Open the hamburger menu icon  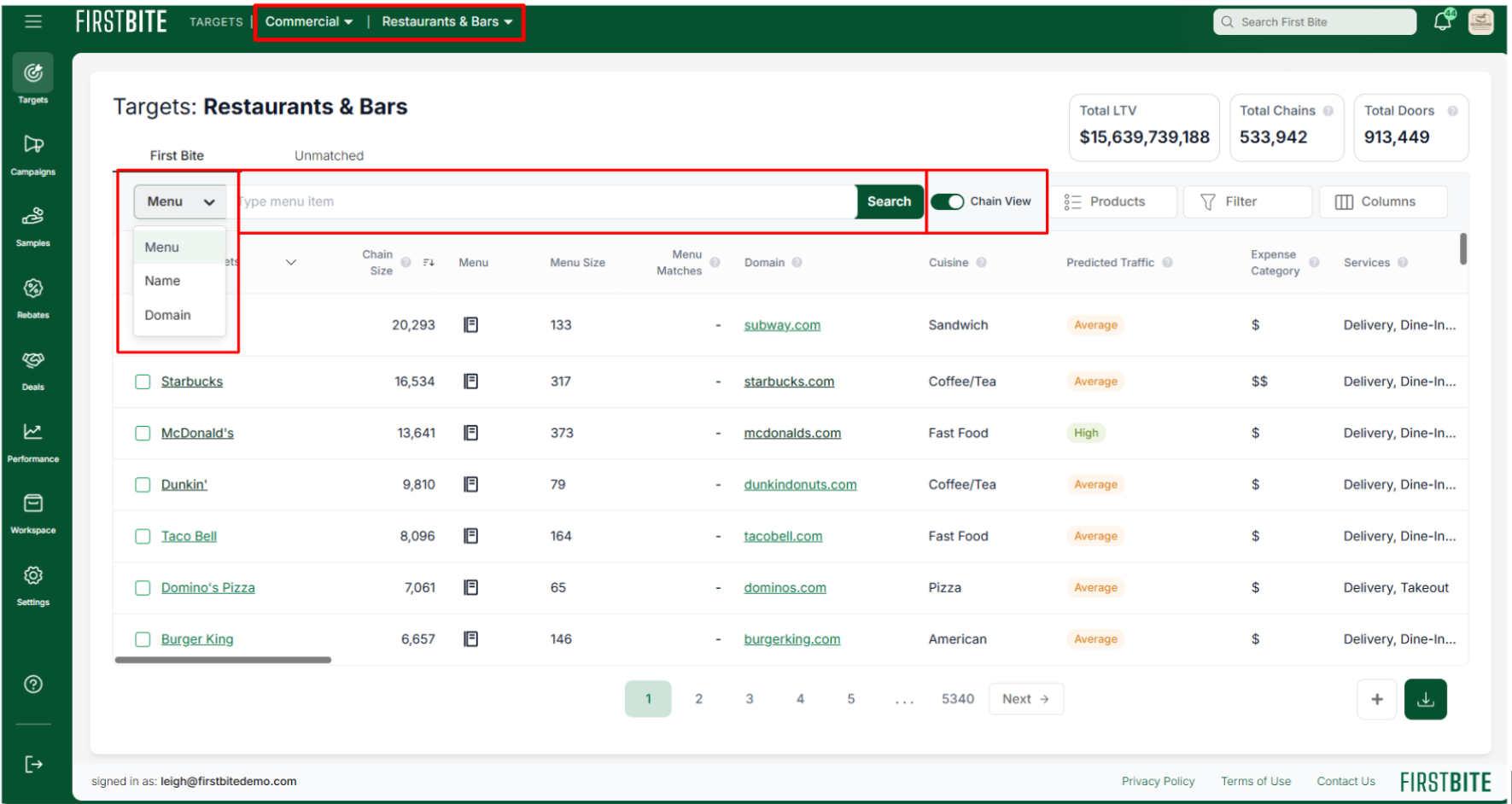(33, 21)
